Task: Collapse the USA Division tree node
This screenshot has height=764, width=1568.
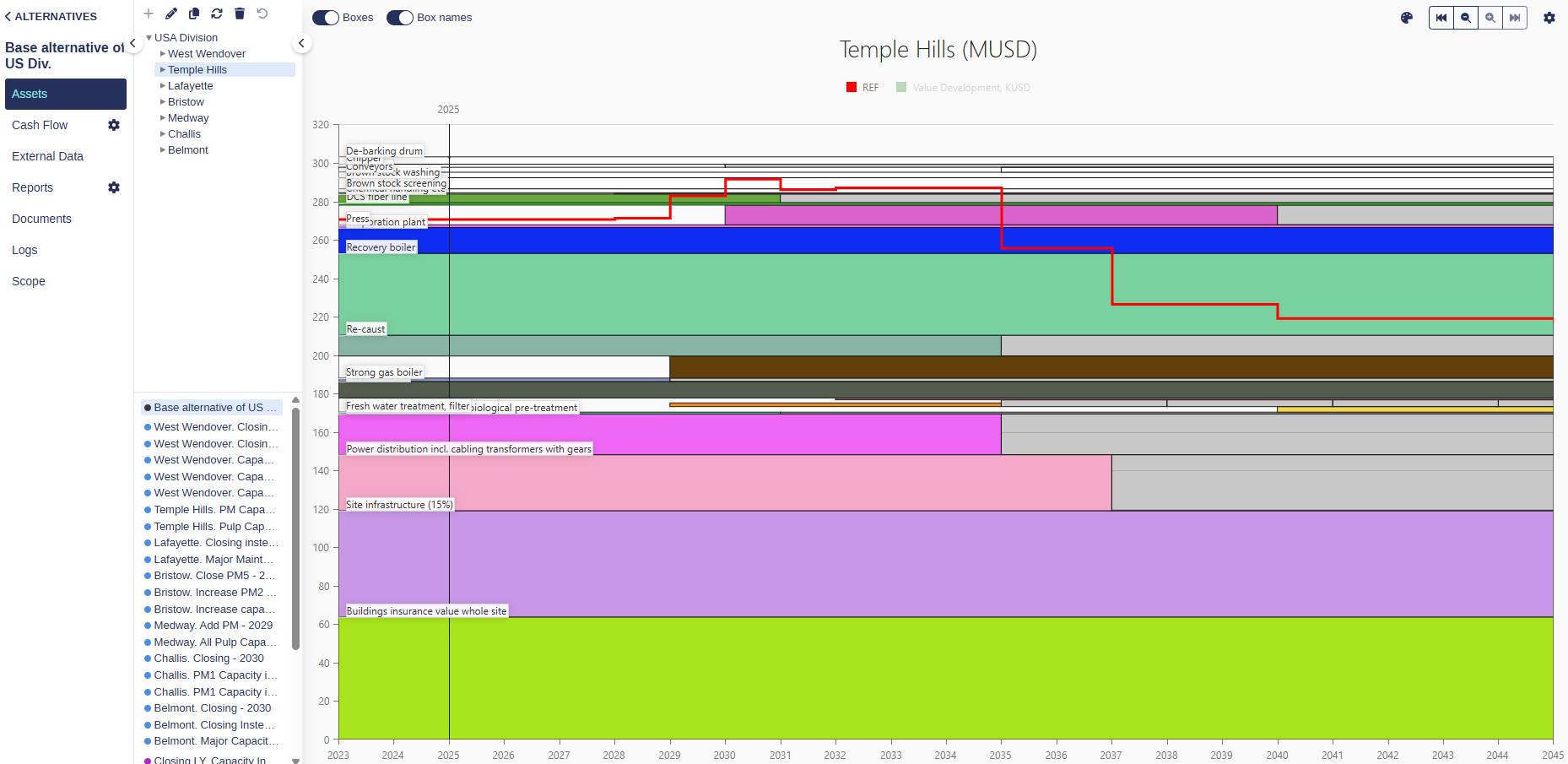Action: click(x=149, y=38)
